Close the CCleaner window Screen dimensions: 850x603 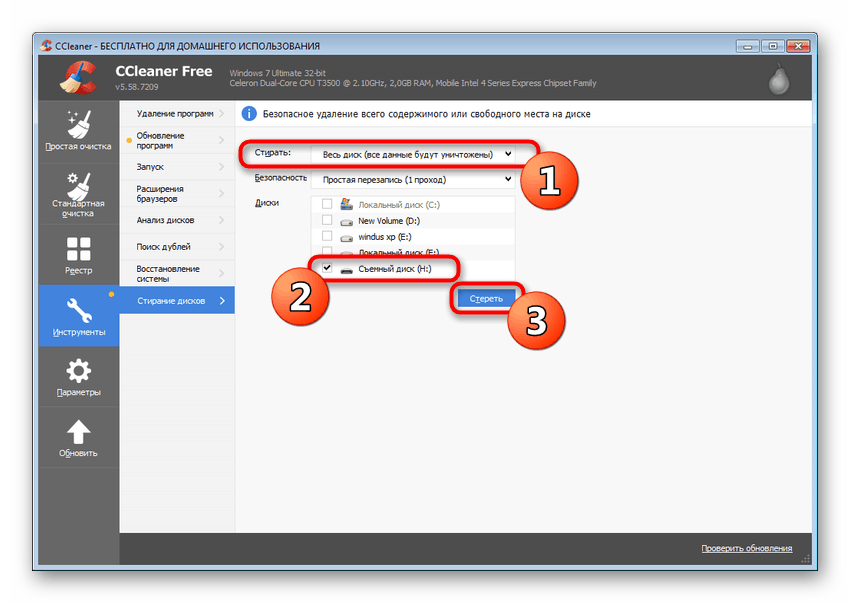click(x=798, y=47)
